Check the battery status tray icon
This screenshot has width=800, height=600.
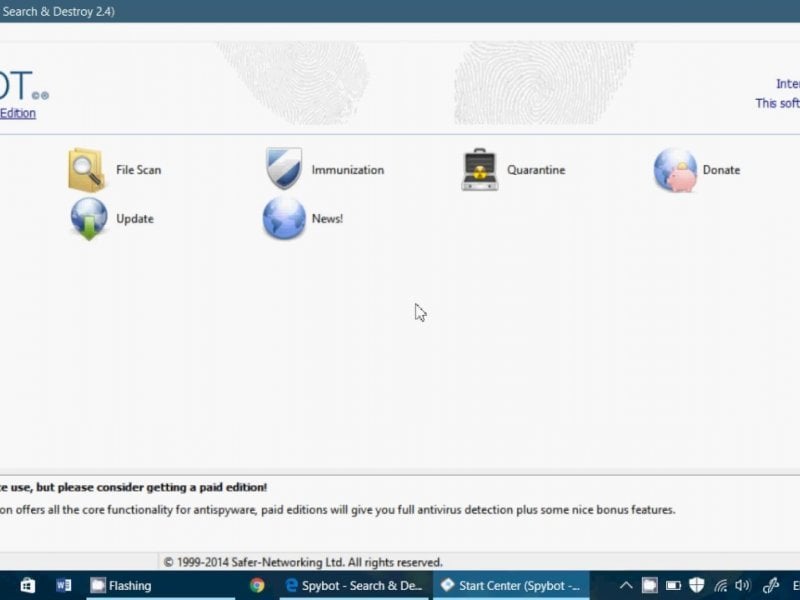click(673, 585)
